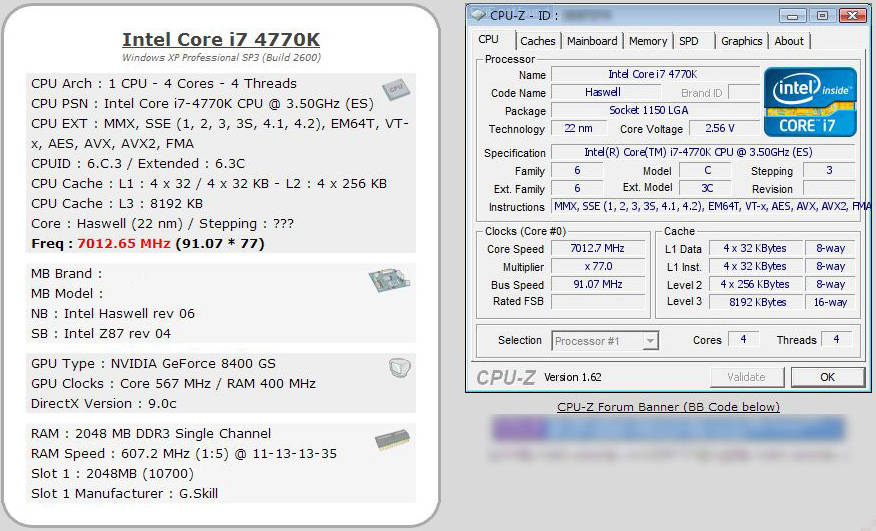Click the 'Version 1.62' label
The height and width of the screenshot is (531, 876).
[573, 377]
